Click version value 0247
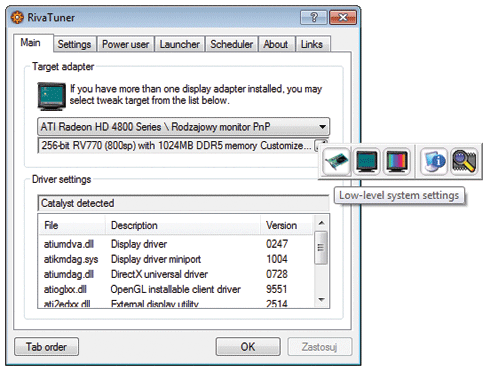 277,244
